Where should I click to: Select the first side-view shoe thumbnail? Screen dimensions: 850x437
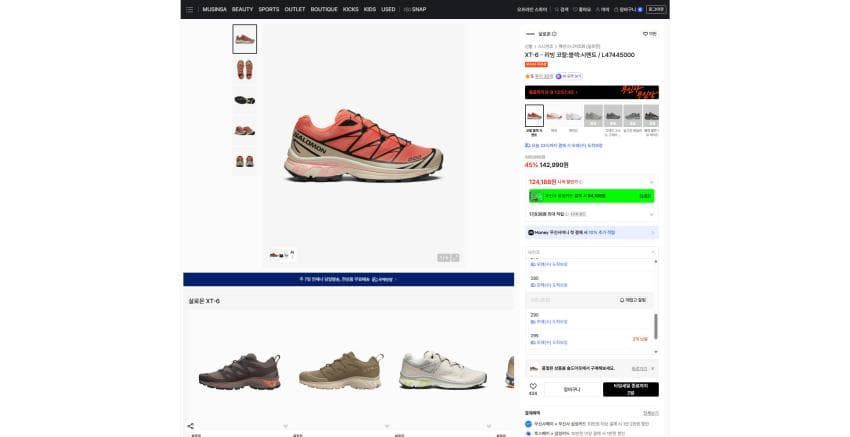pyautogui.click(x=244, y=39)
